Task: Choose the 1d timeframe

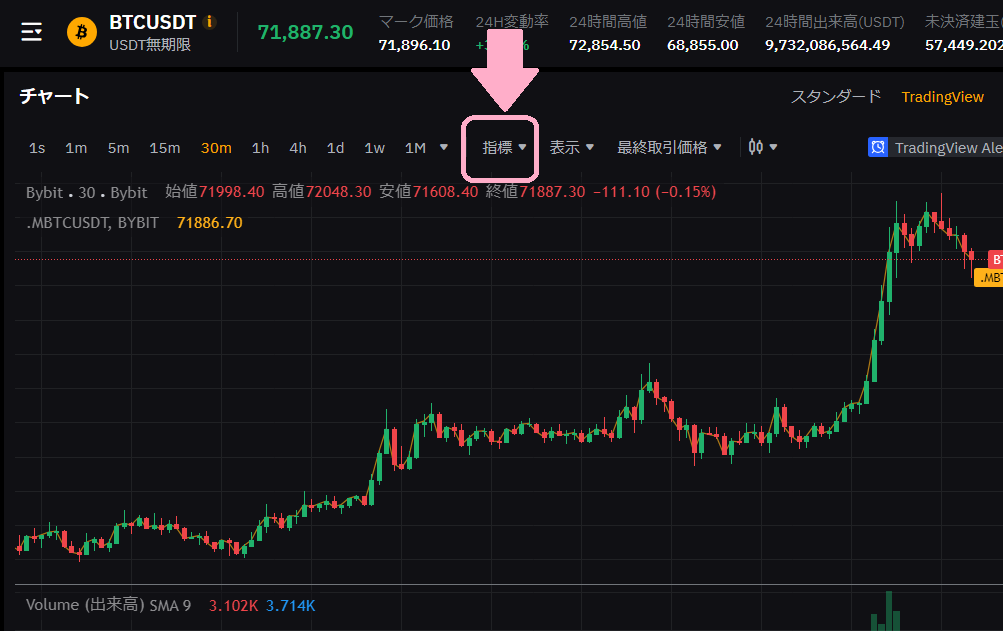Action: 335,148
